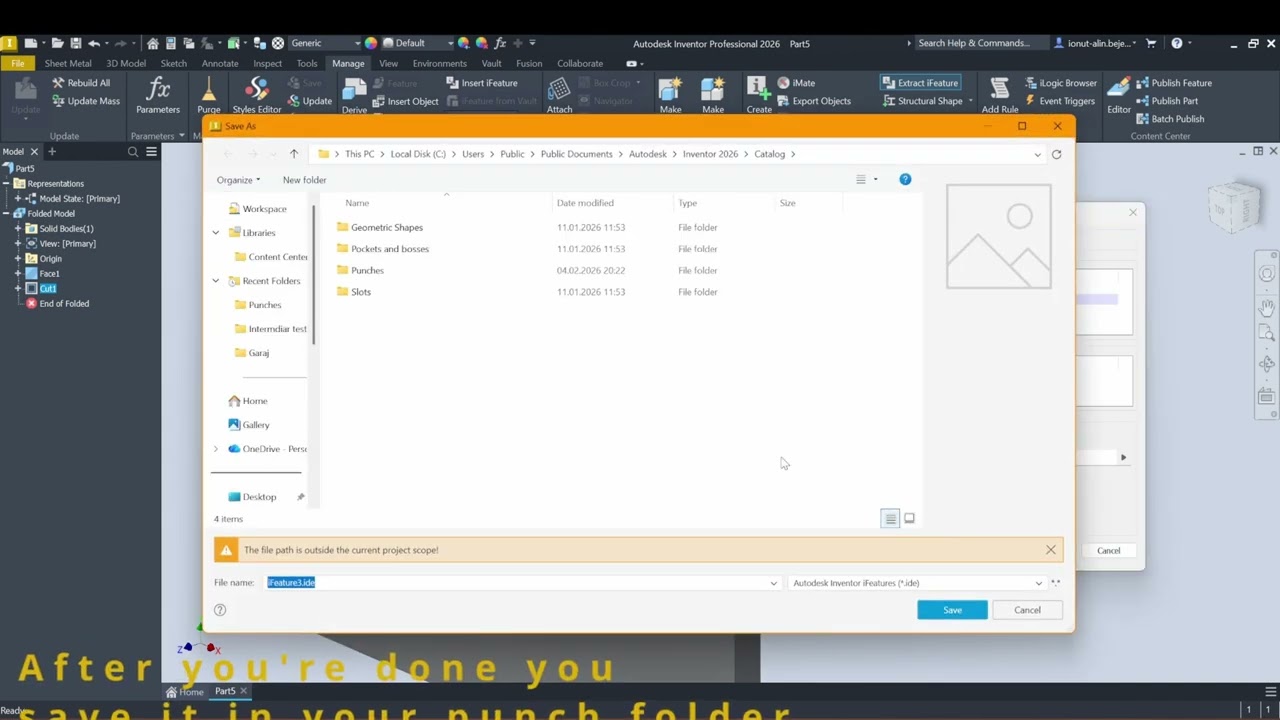Open the Model browser hamburger menu
Viewport: 1280px width, 720px height.
[151, 152]
